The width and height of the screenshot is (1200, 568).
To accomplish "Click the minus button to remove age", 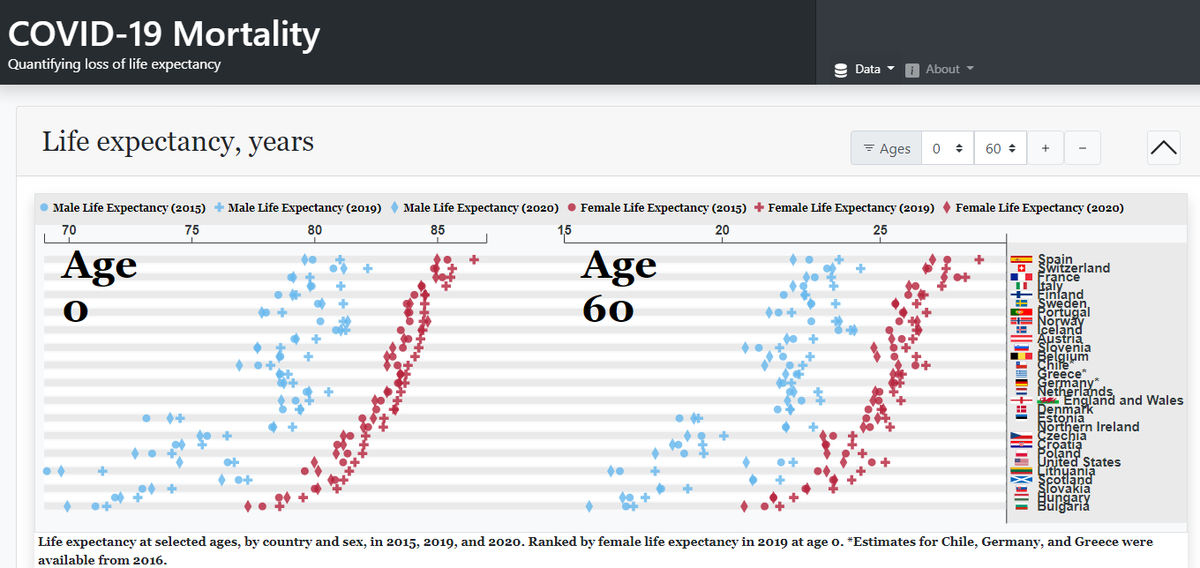I will pos(1083,148).
